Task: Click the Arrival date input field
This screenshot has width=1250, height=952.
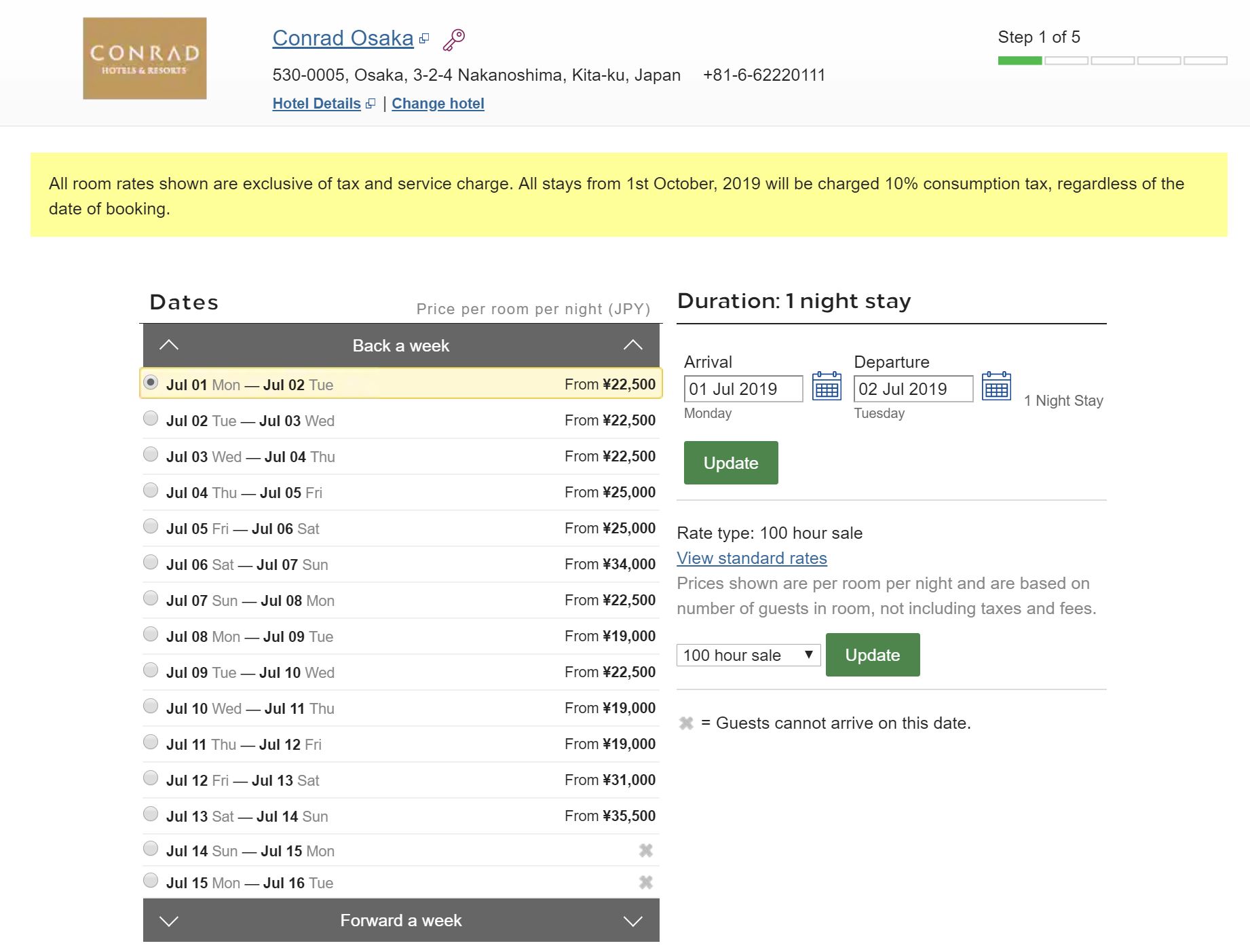Action: click(743, 389)
